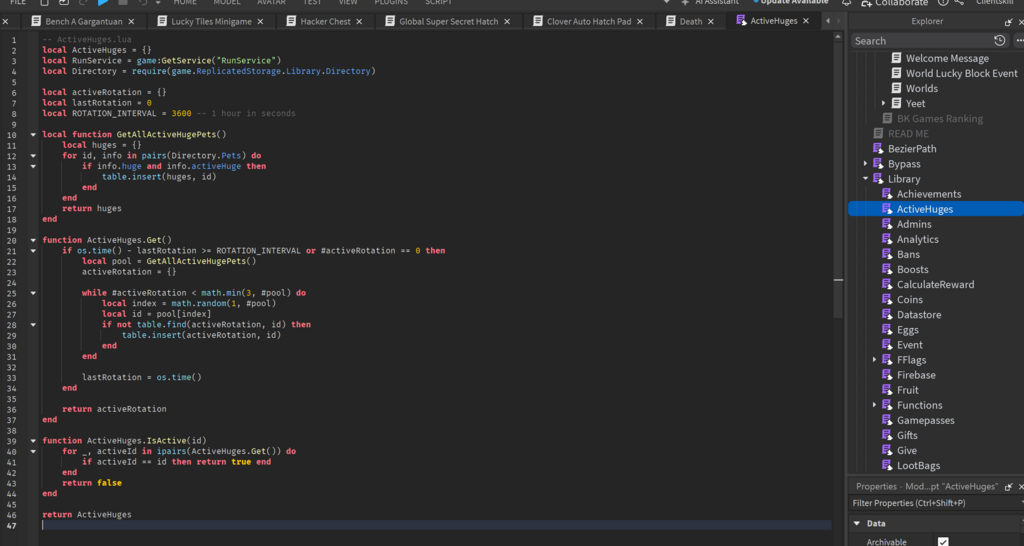Screen dimensions: 1024x546
Task: Click the Collaborate button
Action: coord(893,3)
